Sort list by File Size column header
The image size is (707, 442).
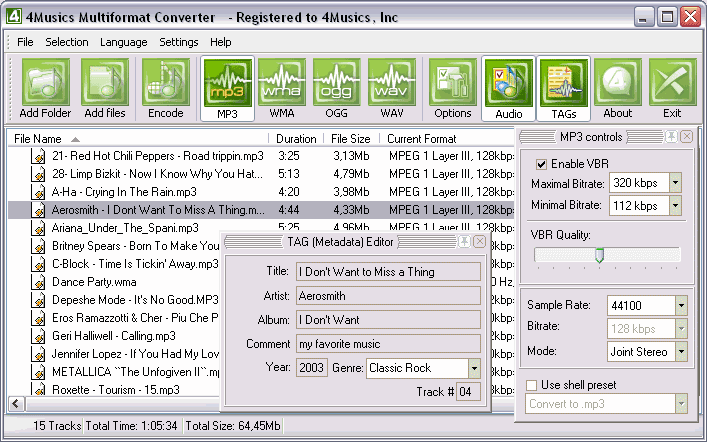pos(351,138)
